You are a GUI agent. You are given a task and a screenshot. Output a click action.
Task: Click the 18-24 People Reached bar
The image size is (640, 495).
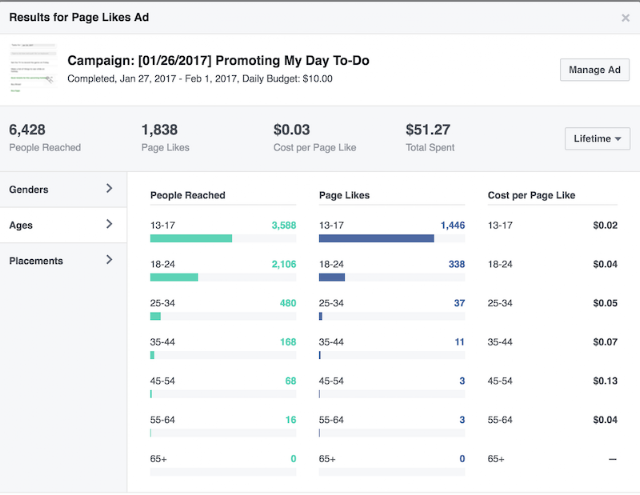coord(174,277)
